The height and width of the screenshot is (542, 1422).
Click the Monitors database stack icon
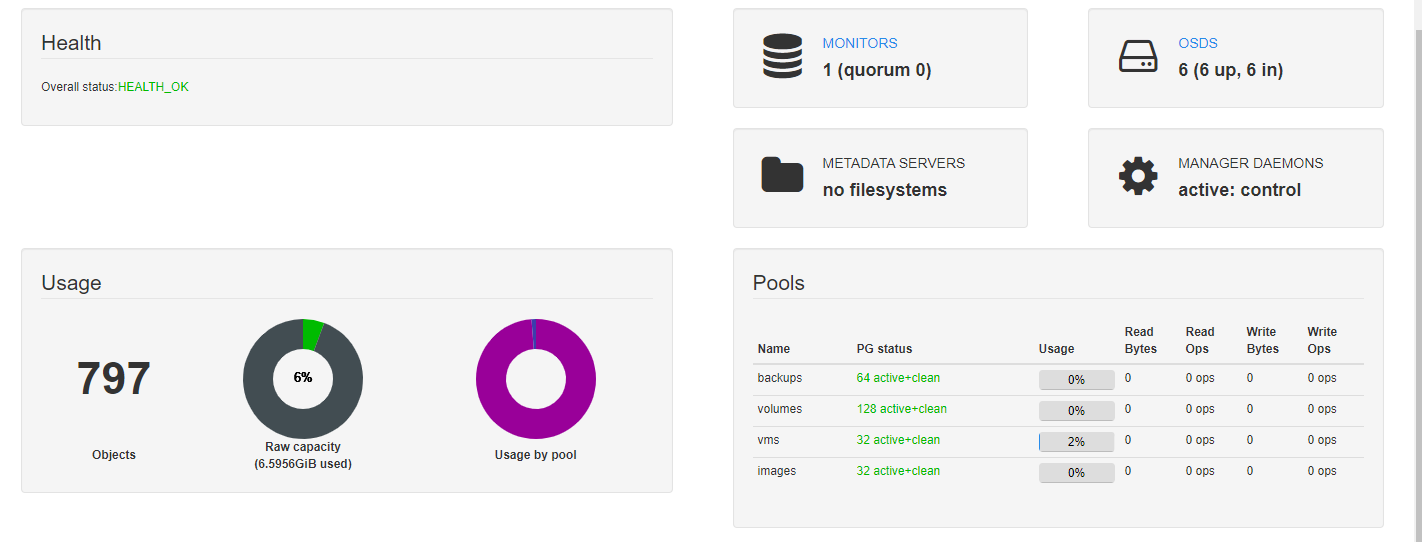782,56
